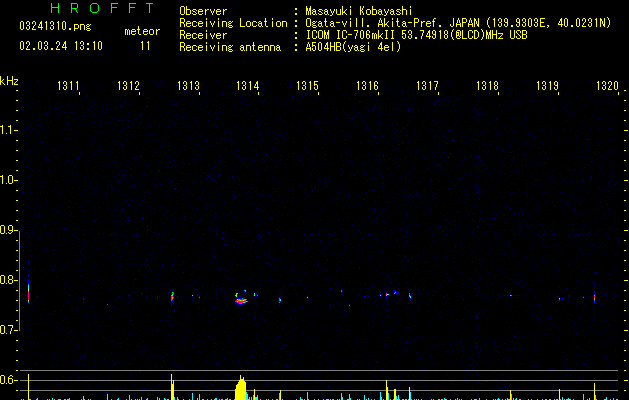This screenshot has width=629, height=400.
Task: Click the 1317 time axis marker
Action: point(427,85)
